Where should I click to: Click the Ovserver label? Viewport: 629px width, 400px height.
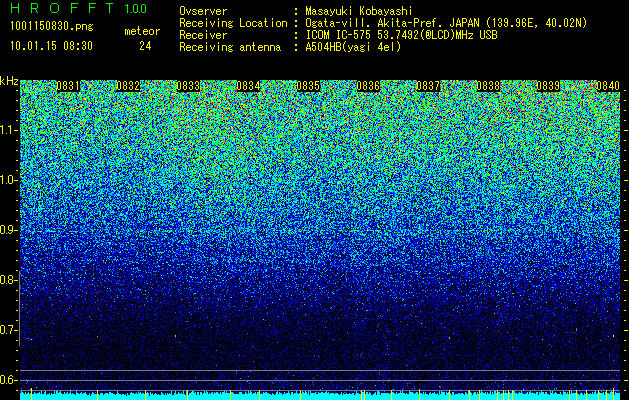click(203, 11)
